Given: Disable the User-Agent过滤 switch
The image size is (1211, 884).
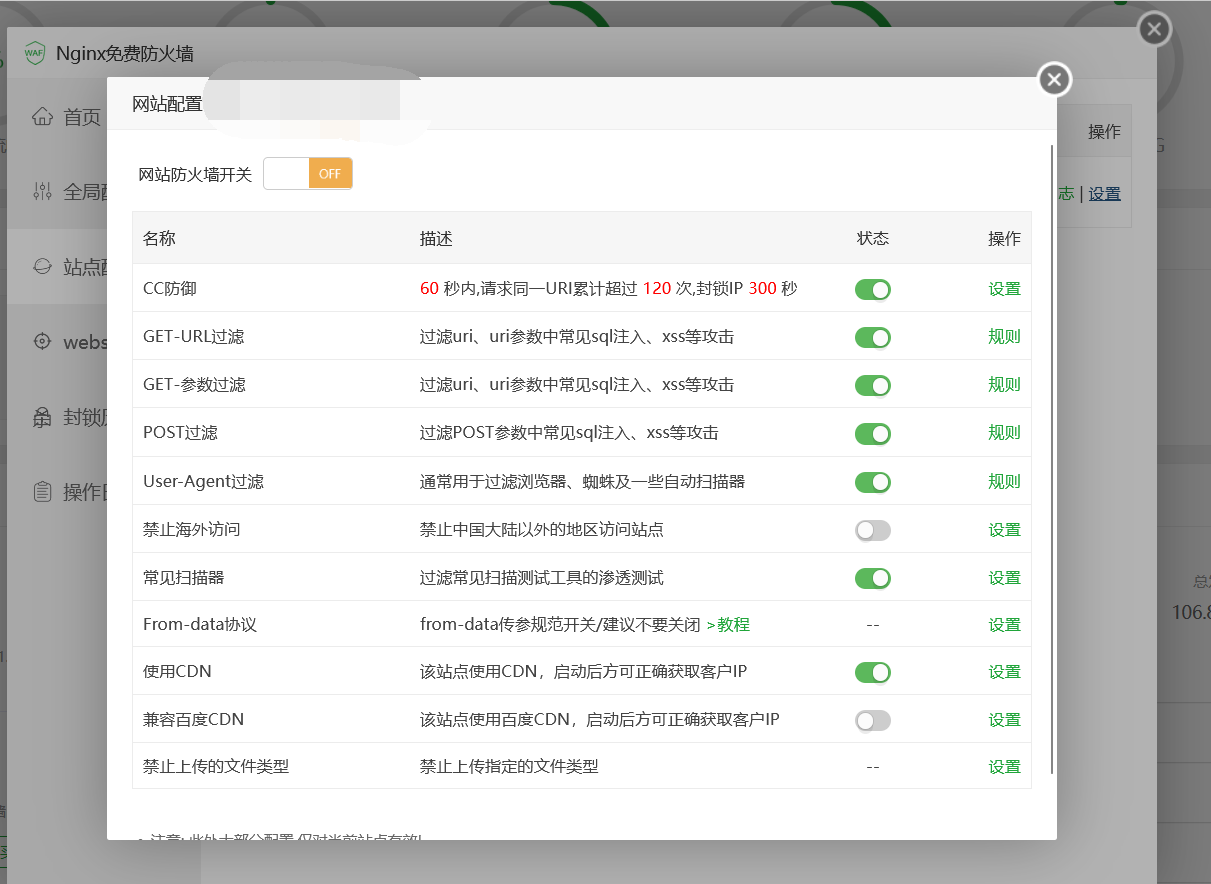Looking at the screenshot, I should (x=873, y=482).
